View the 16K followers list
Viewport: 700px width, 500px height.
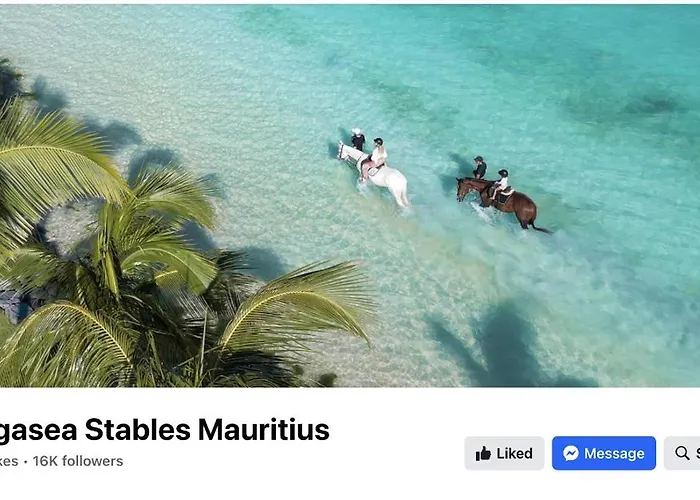(x=78, y=461)
